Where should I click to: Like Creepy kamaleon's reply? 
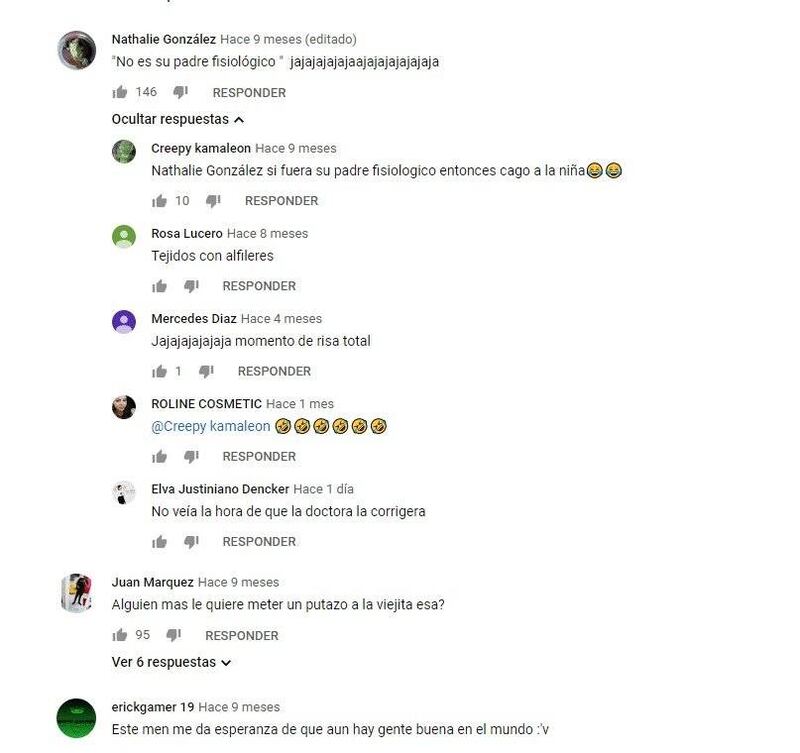159,200
